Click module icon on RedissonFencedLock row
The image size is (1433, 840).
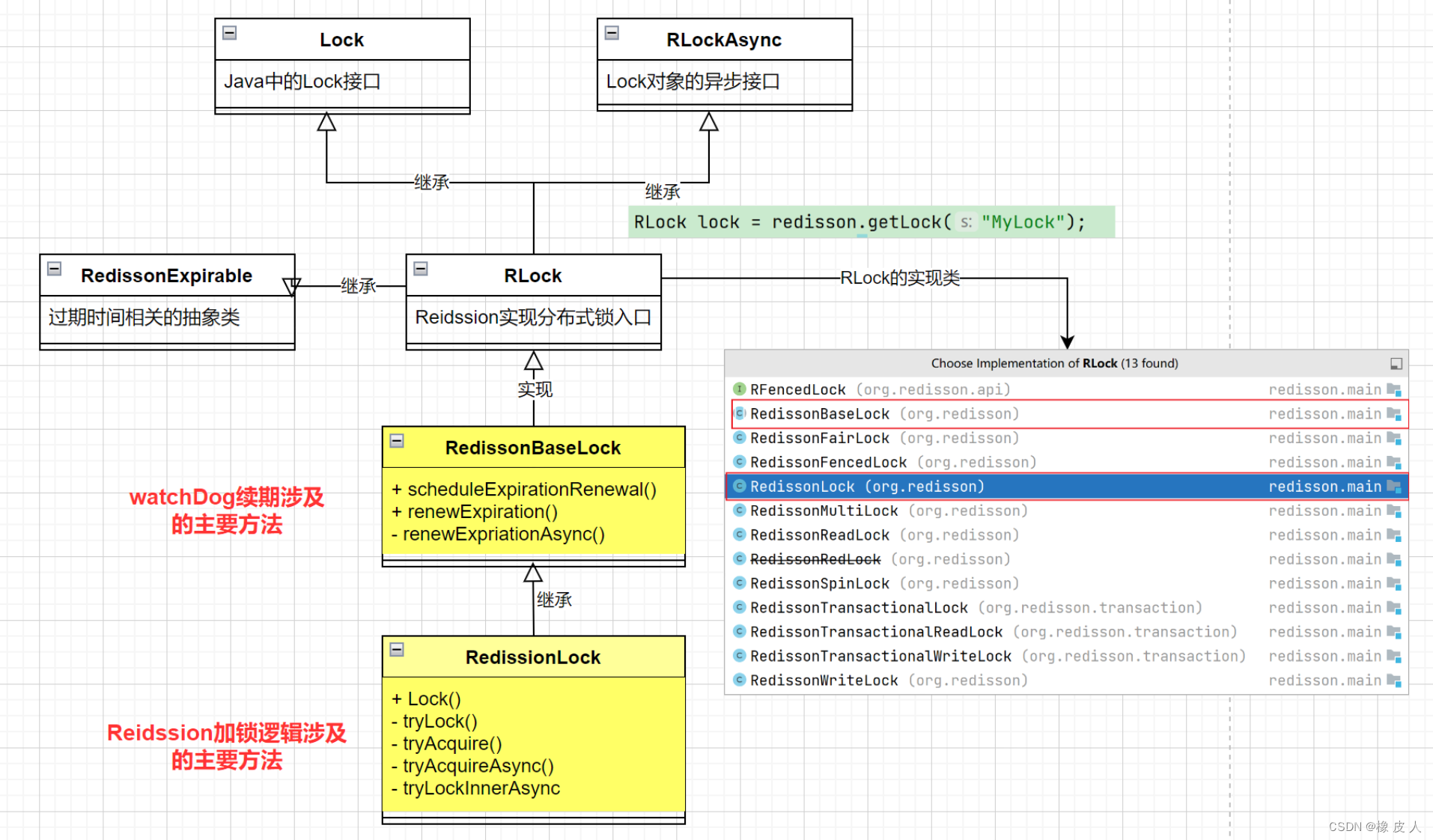[x=1393, y=462]
